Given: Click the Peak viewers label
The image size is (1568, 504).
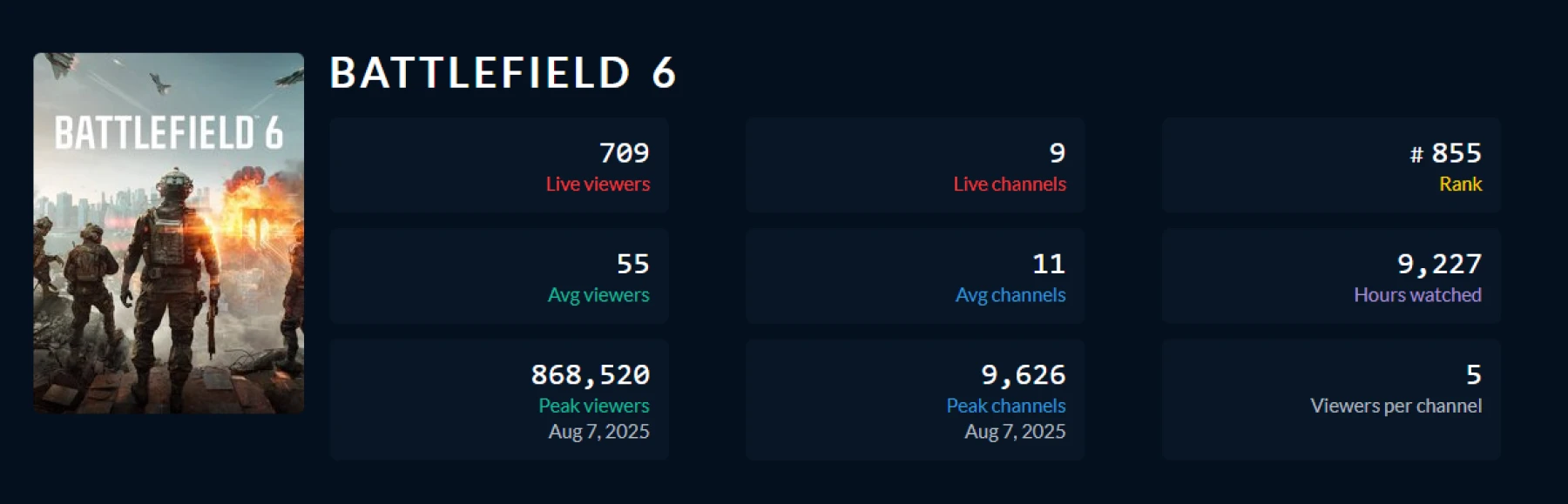Looking at the screenshot, I should tap(593, 406).
